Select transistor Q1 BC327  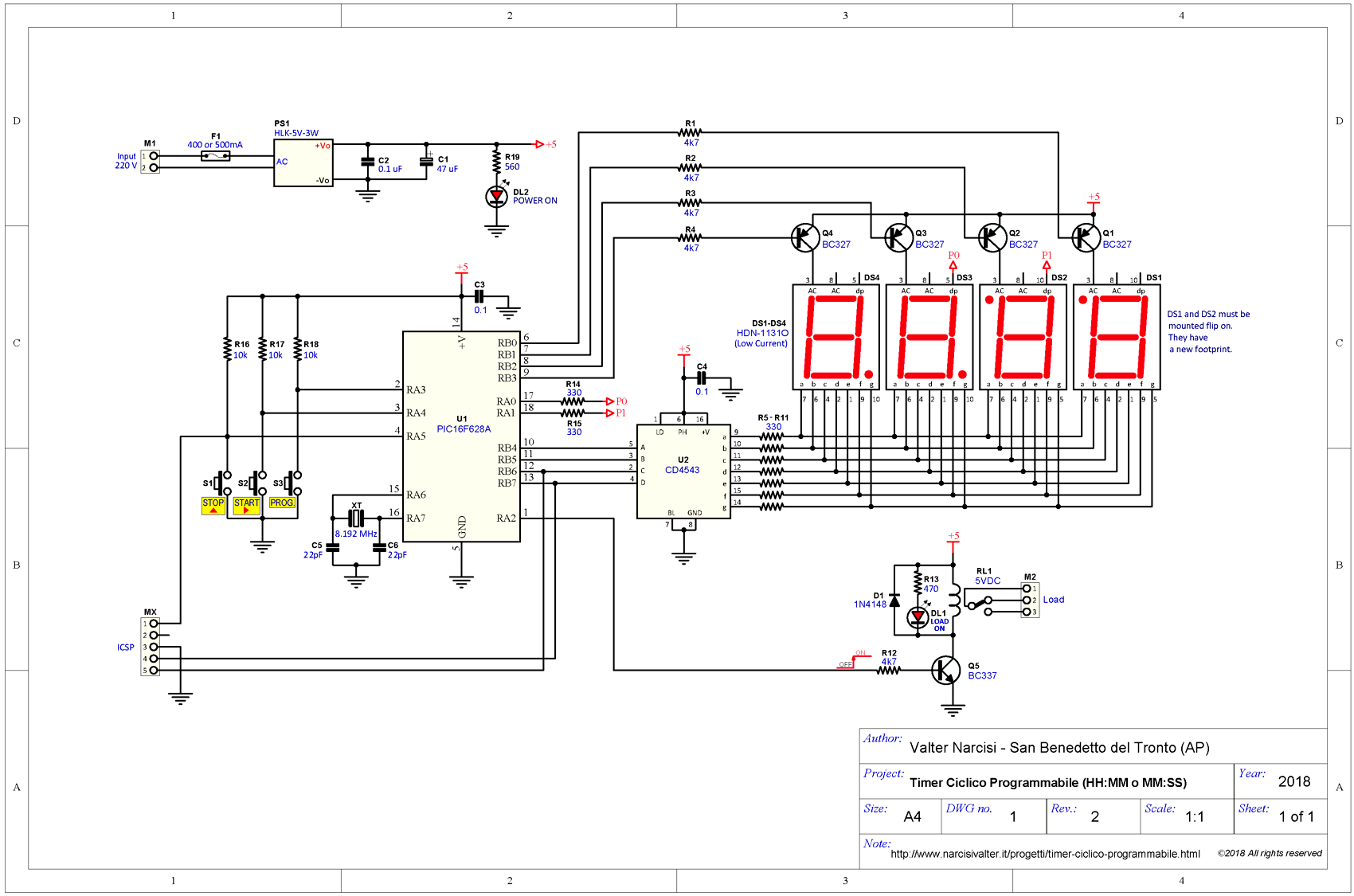point(1086,237)
